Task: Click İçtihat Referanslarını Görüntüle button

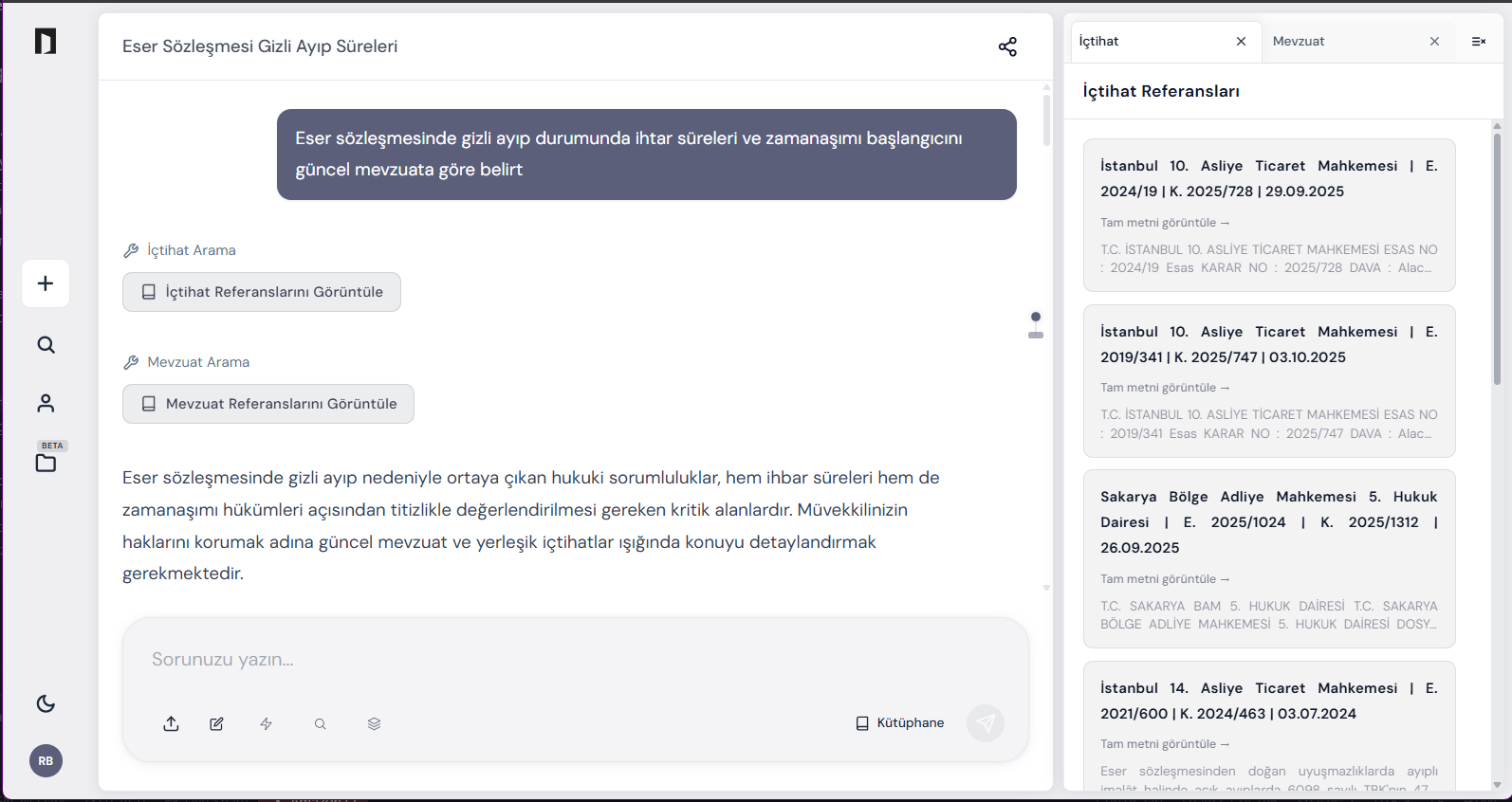Action: coord(262,292)
